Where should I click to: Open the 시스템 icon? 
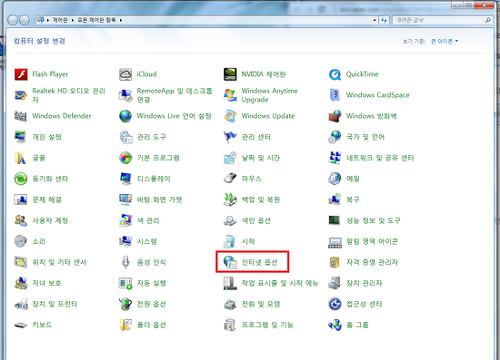click(x=126, y=241)
